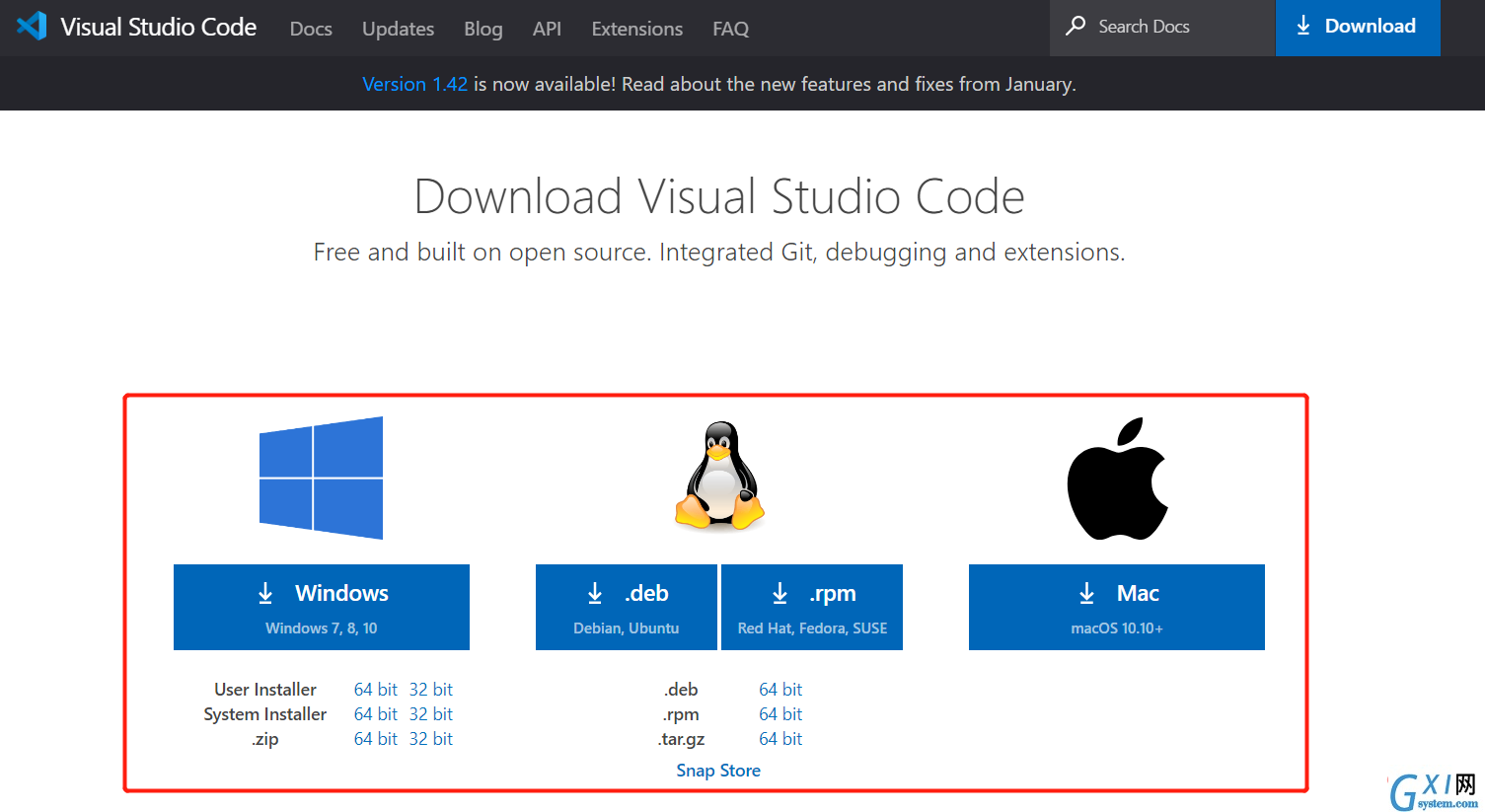Download the .deb Debian, Ubuntu package
The image size is (1485, 812).
(x=627, y=607)
